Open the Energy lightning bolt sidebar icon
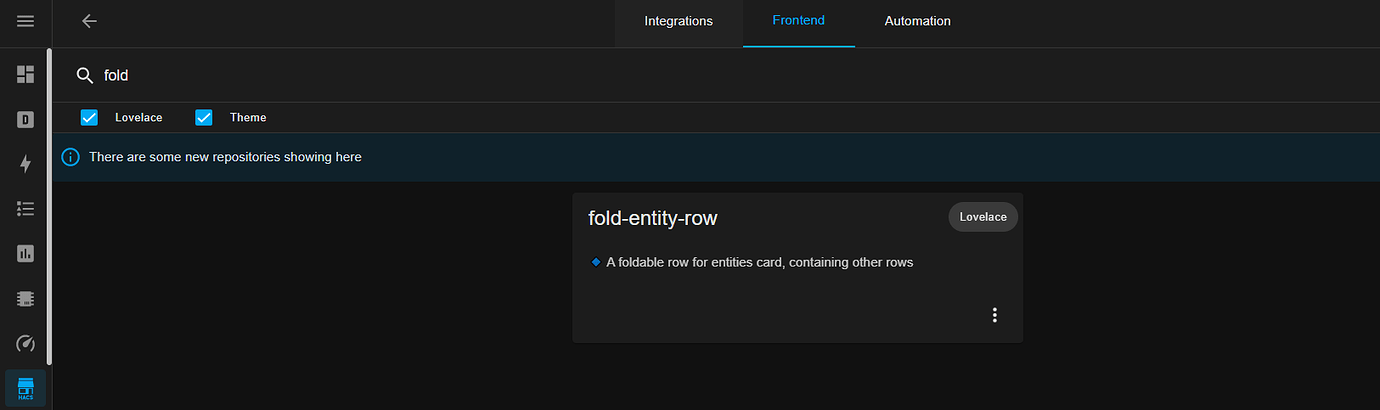Image resolution: width=1380 pixels, height=410 pixels. pos(26,164)
